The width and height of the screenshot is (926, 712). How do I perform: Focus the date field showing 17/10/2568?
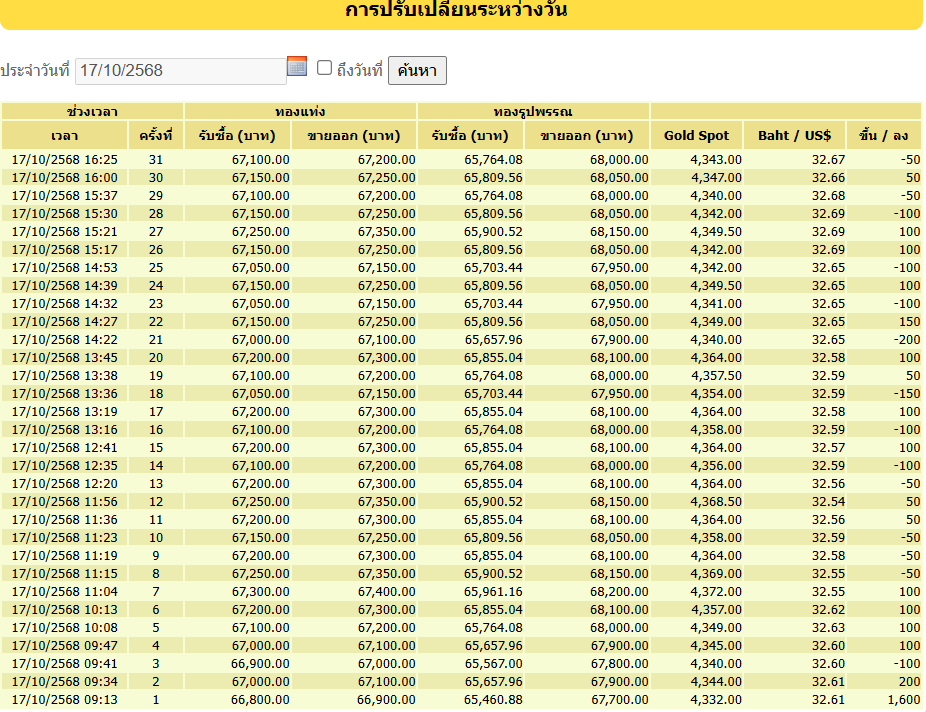click(181, 71)
